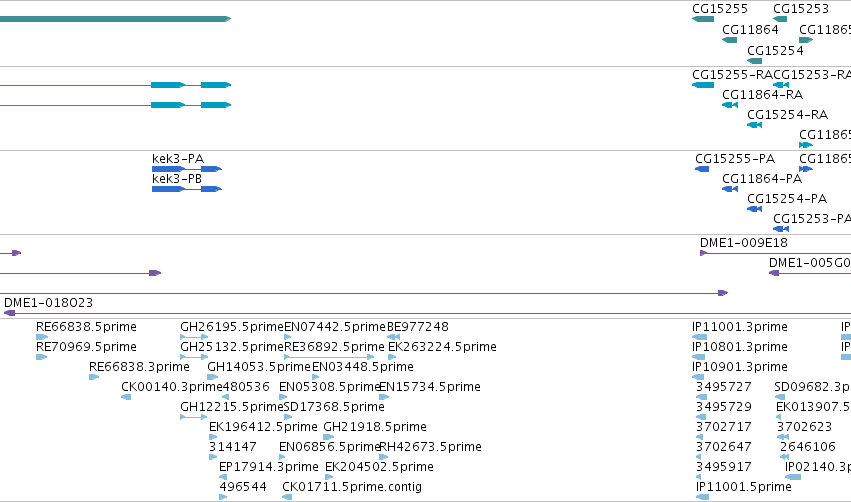Select the EN15734.5prime EST label
This screenshot has height=502, width=851.
click(x=430, y=387)
